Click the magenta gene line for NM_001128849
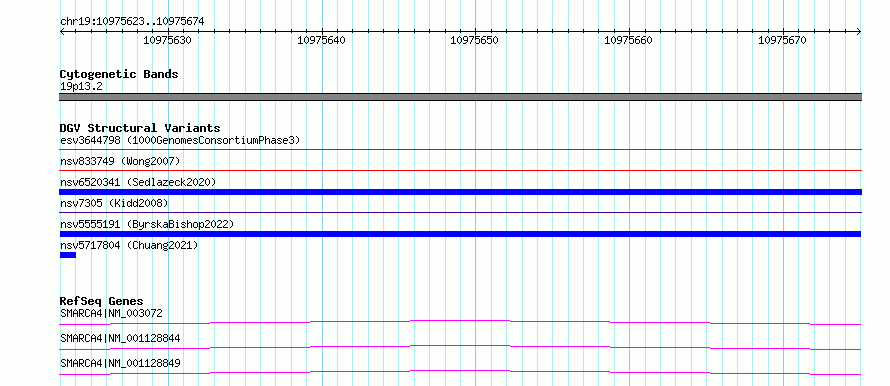The image size is (890, 386). [x=460, y=372]
